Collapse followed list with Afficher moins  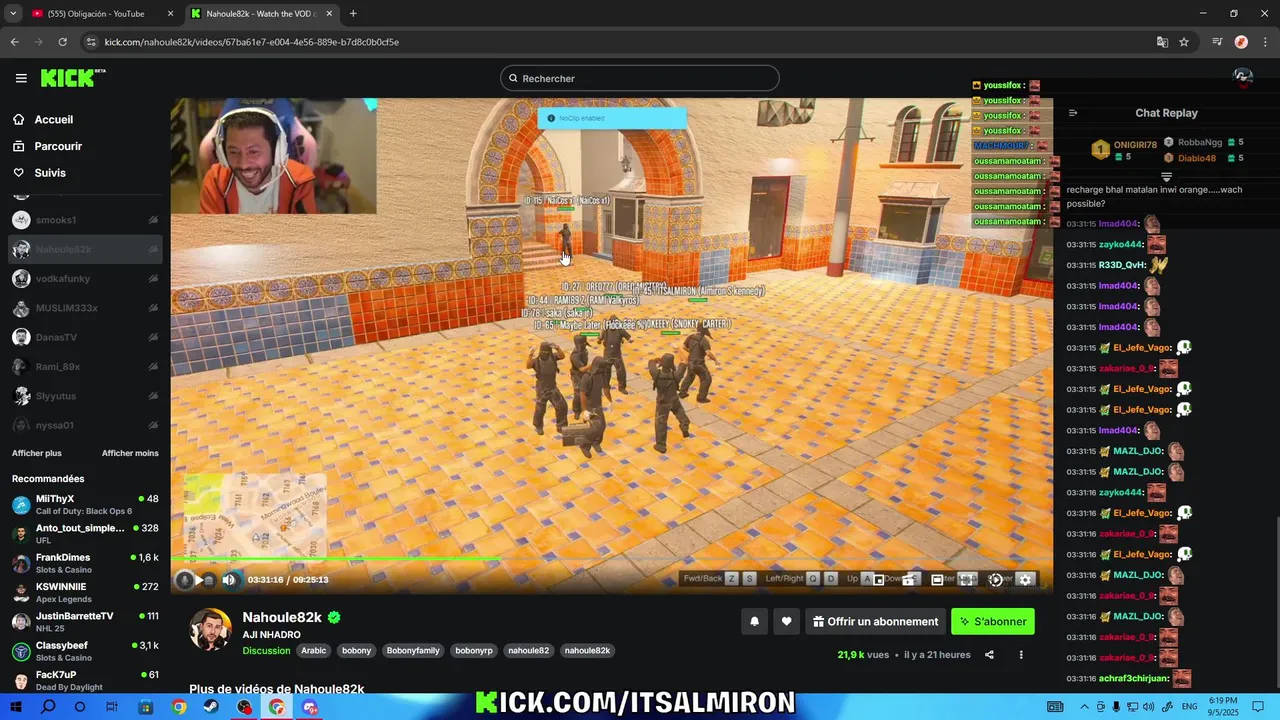[x=130, y=453]
